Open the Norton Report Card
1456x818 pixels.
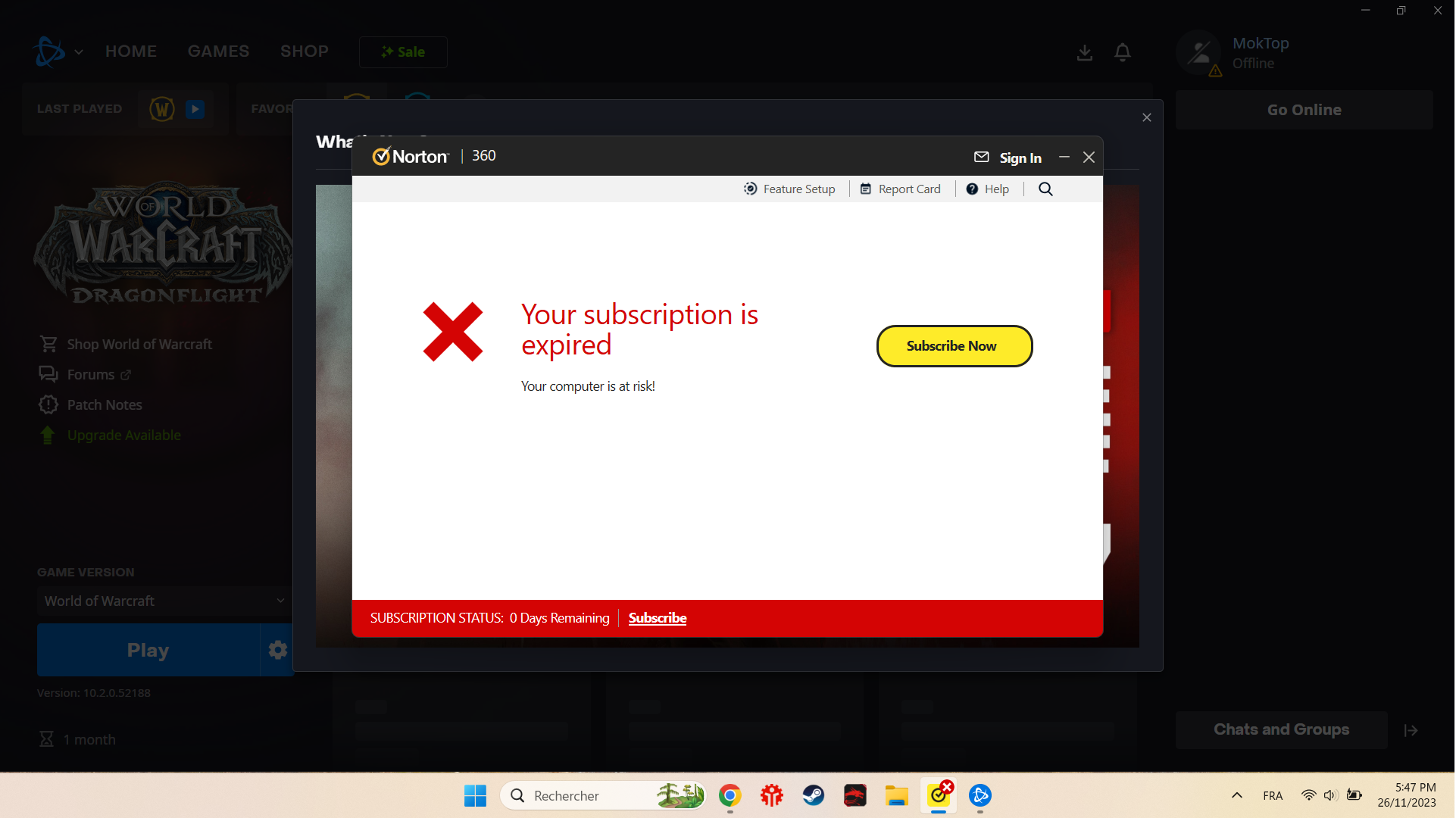[901, 189]
